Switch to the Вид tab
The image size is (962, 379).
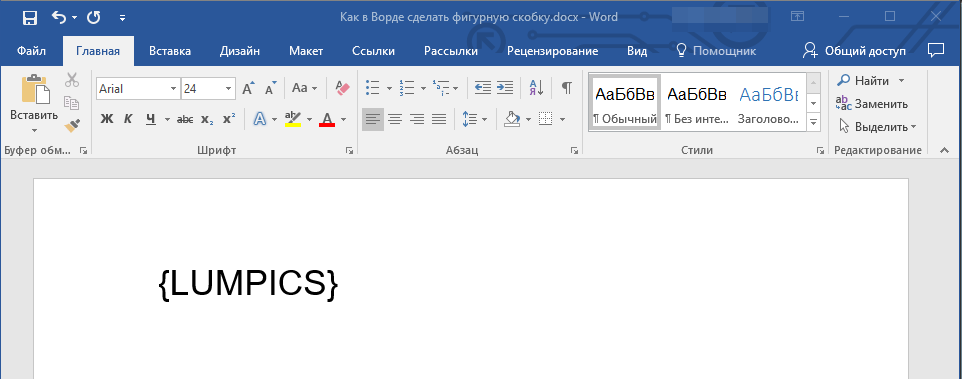[x=637, y=51]
